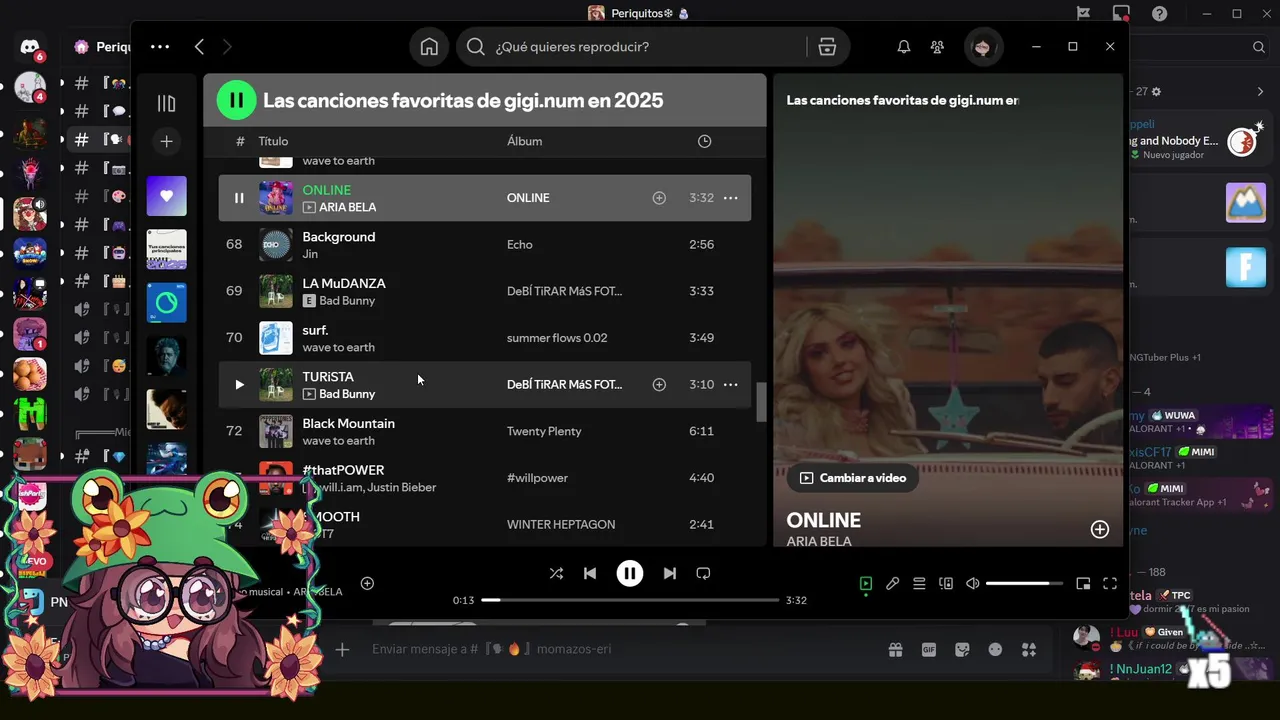
Task: Expand Your Library sidebar
Action: pyautogui.click(x=166, y=103)
